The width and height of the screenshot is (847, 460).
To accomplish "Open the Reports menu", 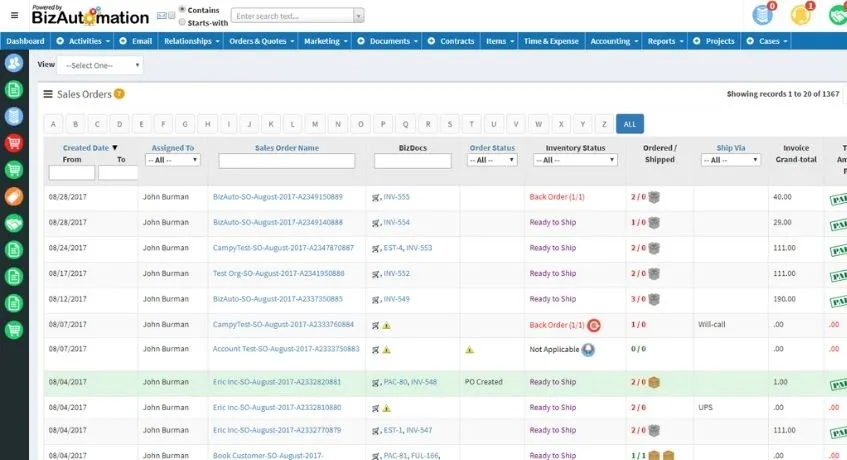I will pos(665,41).
